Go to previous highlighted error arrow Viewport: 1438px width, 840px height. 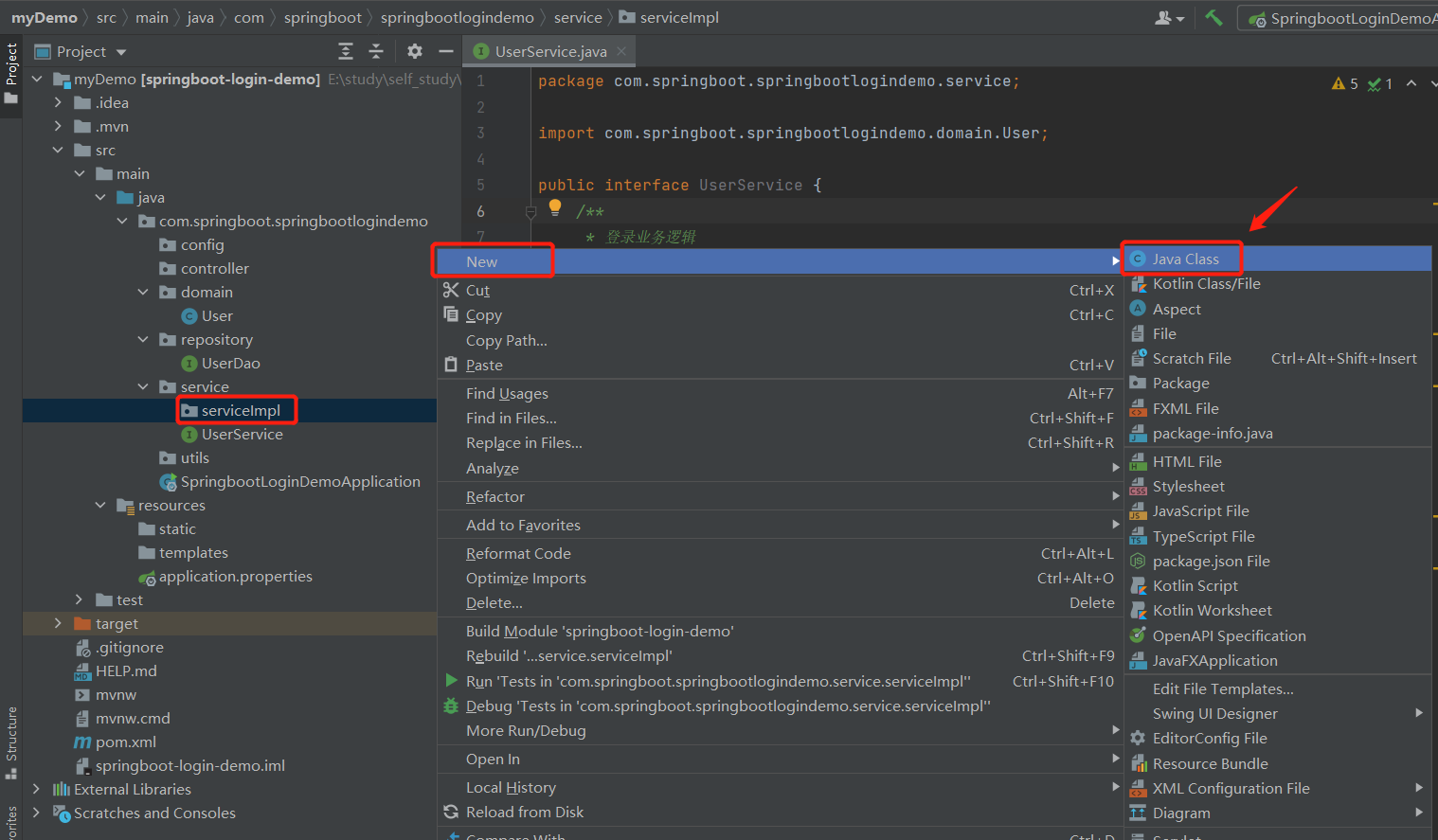[x=1411, y=83]
